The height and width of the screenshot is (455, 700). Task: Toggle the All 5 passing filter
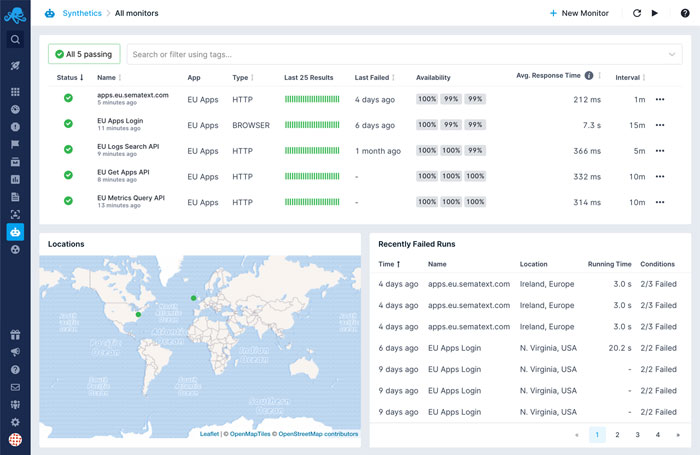tap(85, 54)
